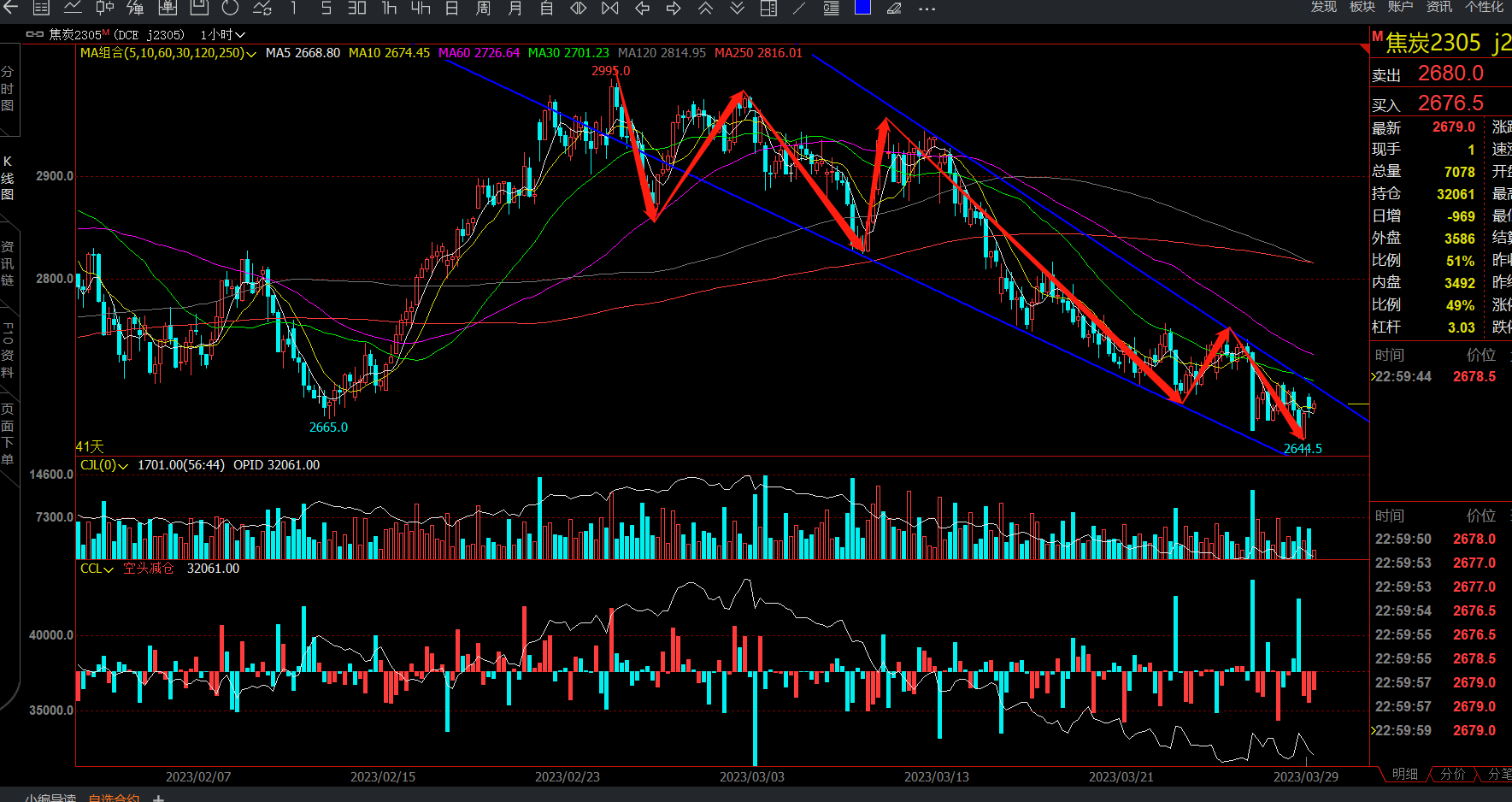Viewport: 1512px width, 802px height.
Task: Click the 买入 price 2676.5
Action: 1450,103
